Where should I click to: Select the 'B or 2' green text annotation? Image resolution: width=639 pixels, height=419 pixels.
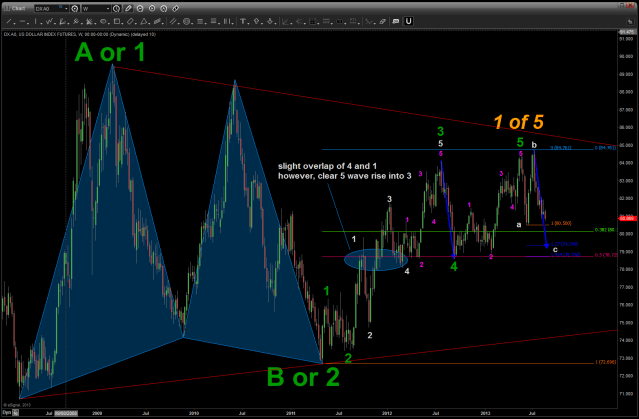[303, 377]
